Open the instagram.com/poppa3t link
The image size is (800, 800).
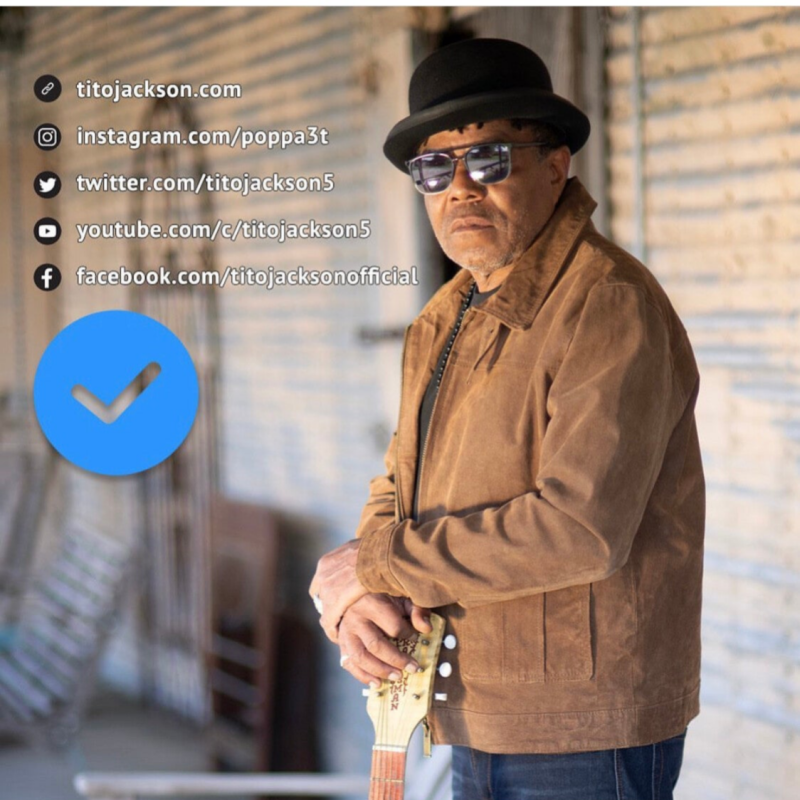pos(203,137)
